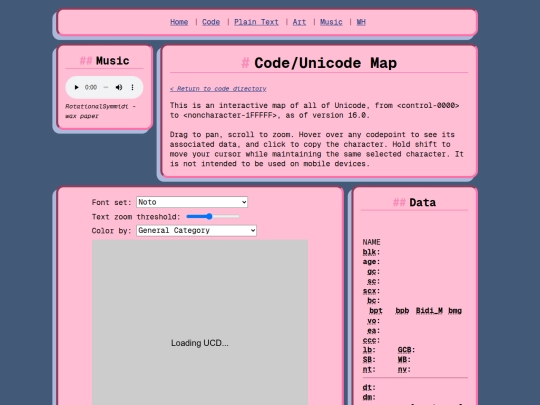This screenshot has width=540, height=405.
Task: Click the vo property label
Action: pos(373,321)
